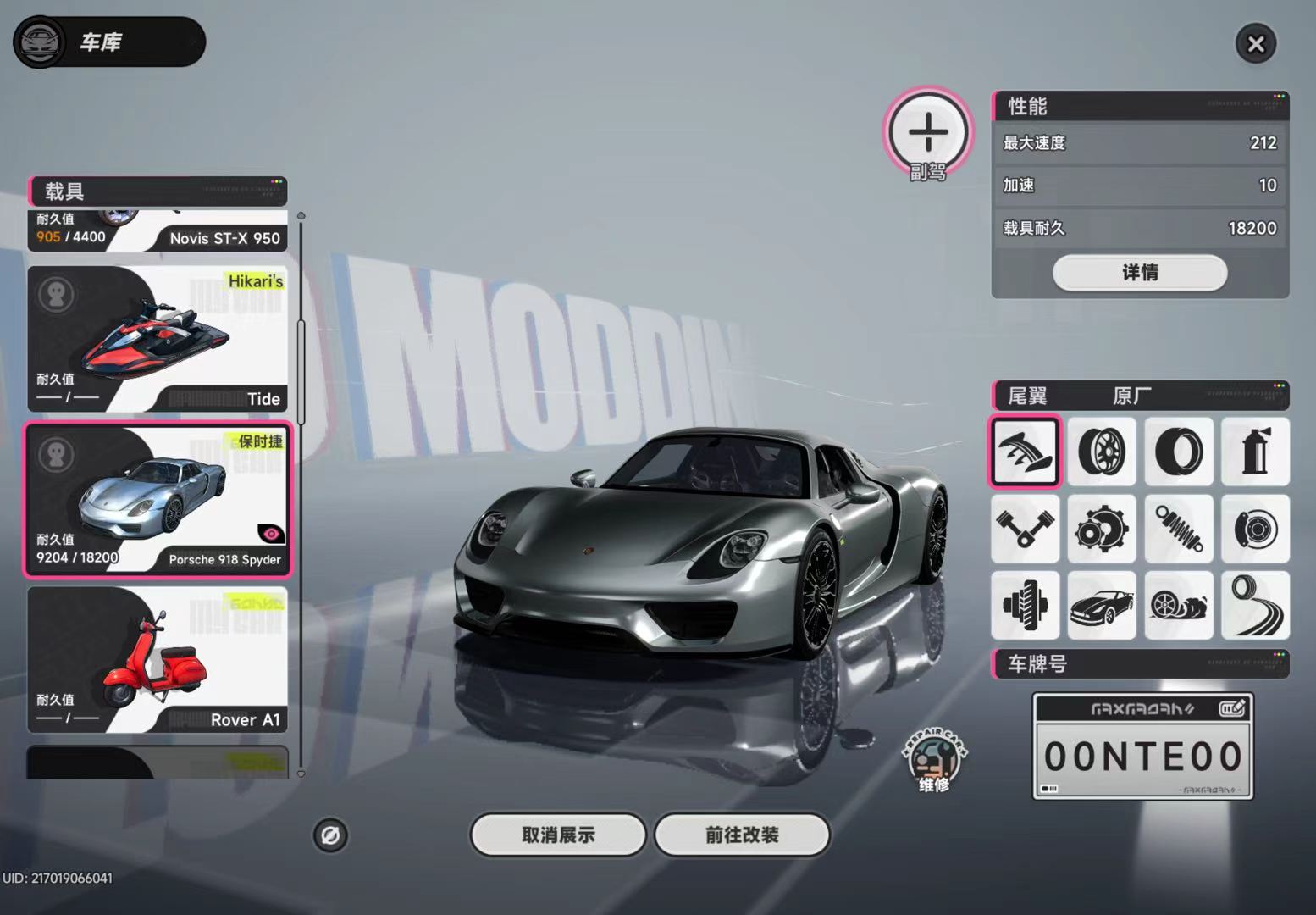Select the Tide jet ski card
Image resolution: width=1316 pixels, height=915 pixels.
tap(158, 339)
